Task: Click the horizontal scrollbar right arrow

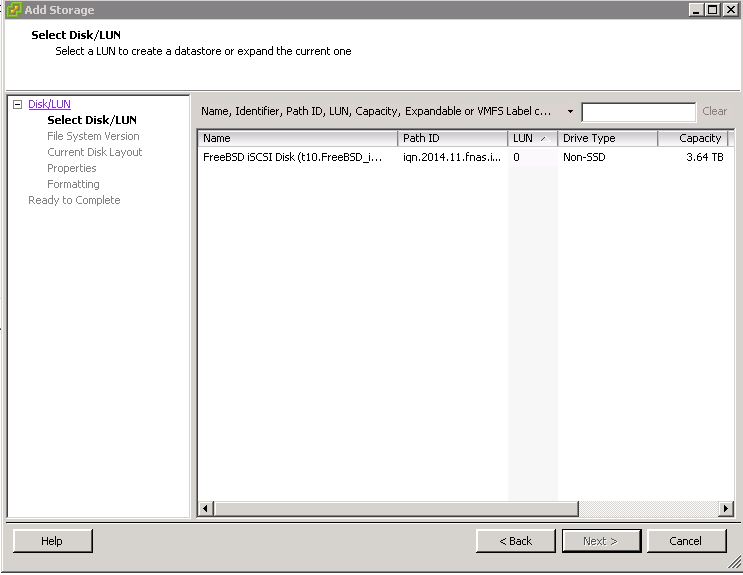Action: pyautogui.click(x=725, y=509)
